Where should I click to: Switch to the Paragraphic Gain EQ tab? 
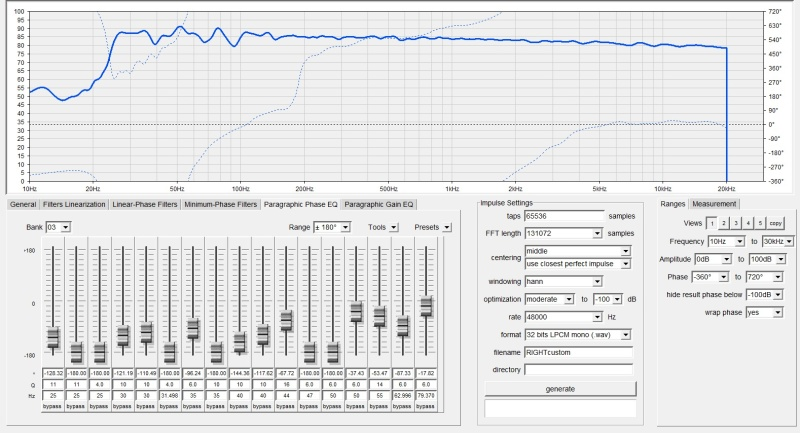[381, 204]
